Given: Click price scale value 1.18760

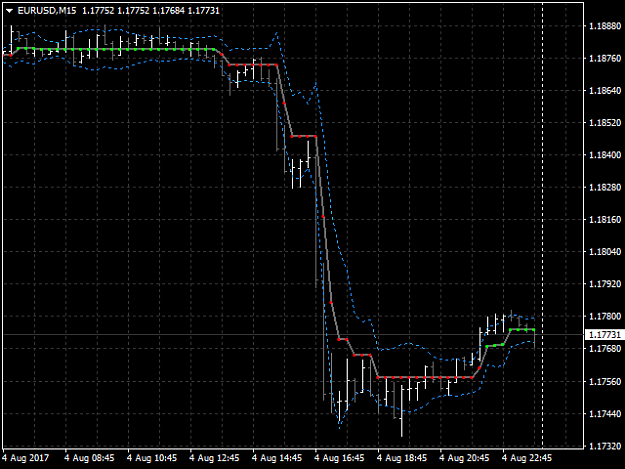Looking at the screenshot, I should [x=605, y=58].
